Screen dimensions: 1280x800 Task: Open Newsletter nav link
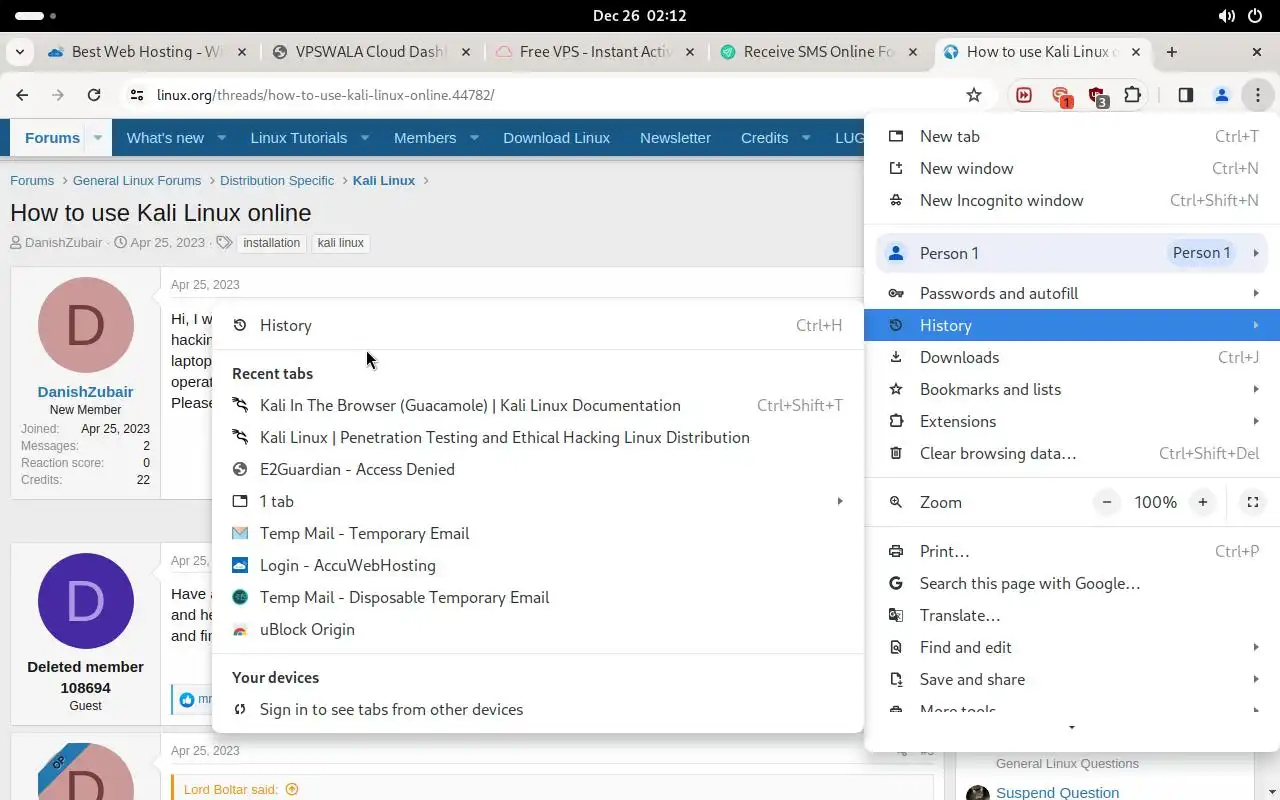coord(675,138)
